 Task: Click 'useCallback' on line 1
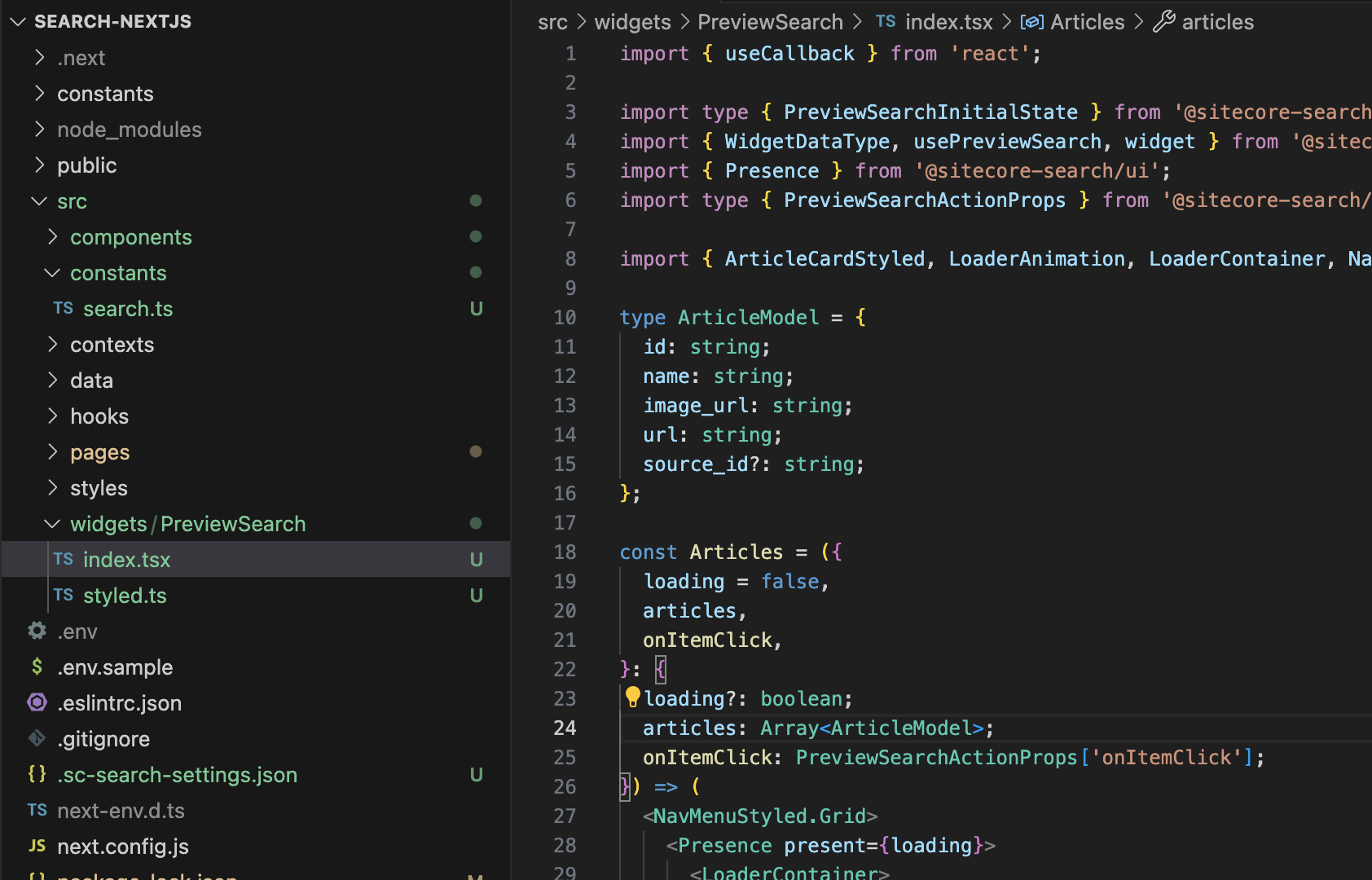789,54
